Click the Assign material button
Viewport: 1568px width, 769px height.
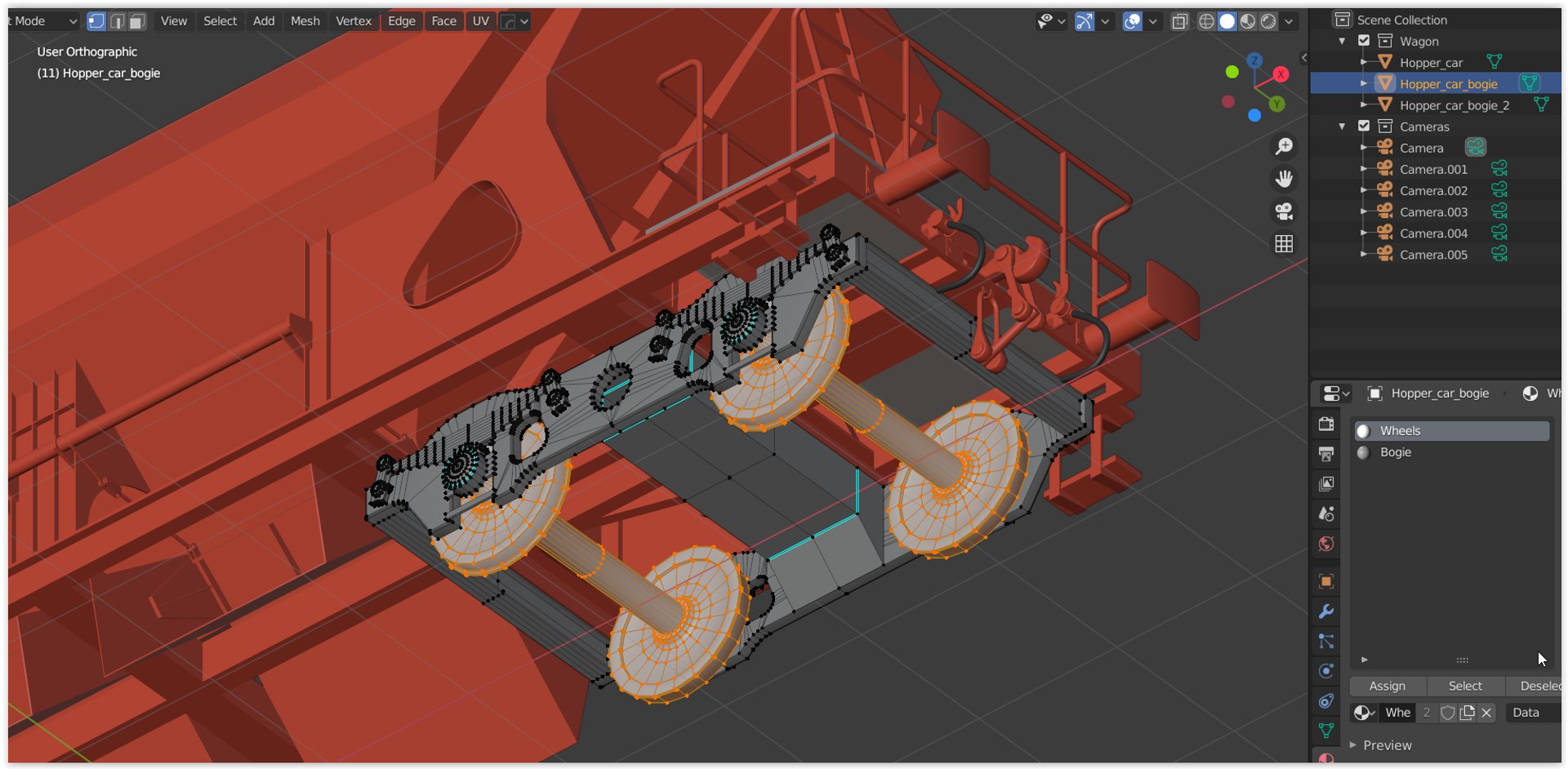pos(1388,686)
